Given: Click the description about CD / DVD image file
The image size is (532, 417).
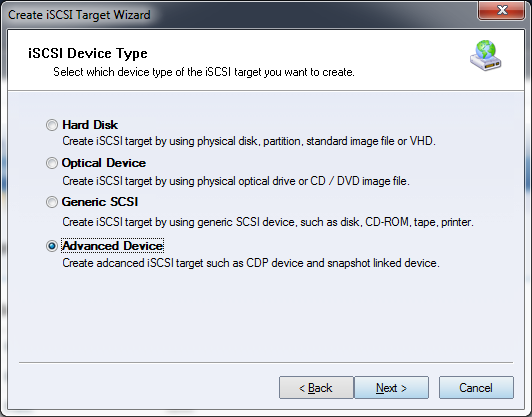Looking at the screenshot, I should [x=236, y=181].
